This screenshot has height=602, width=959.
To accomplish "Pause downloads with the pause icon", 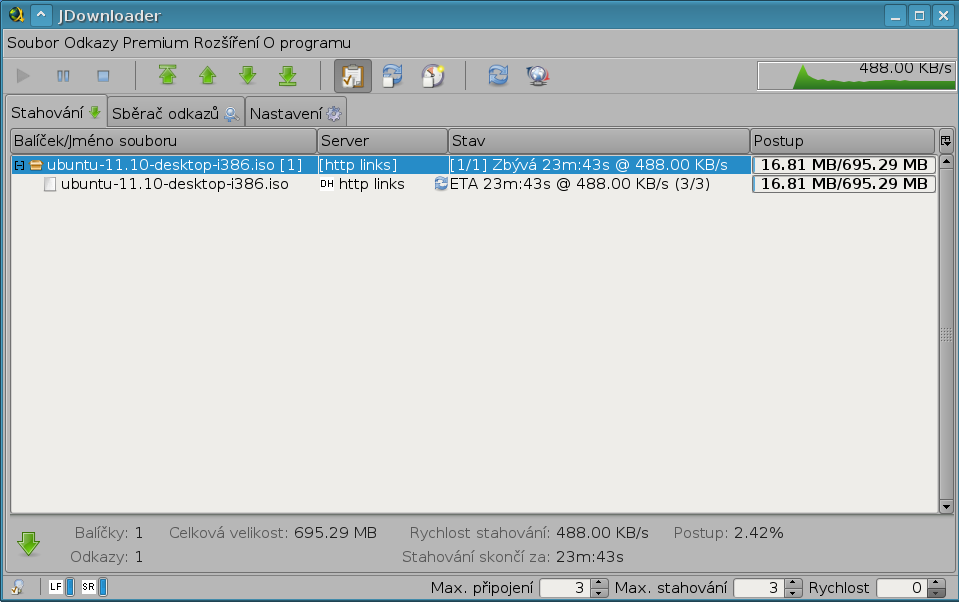I will [x=63, y=76].
